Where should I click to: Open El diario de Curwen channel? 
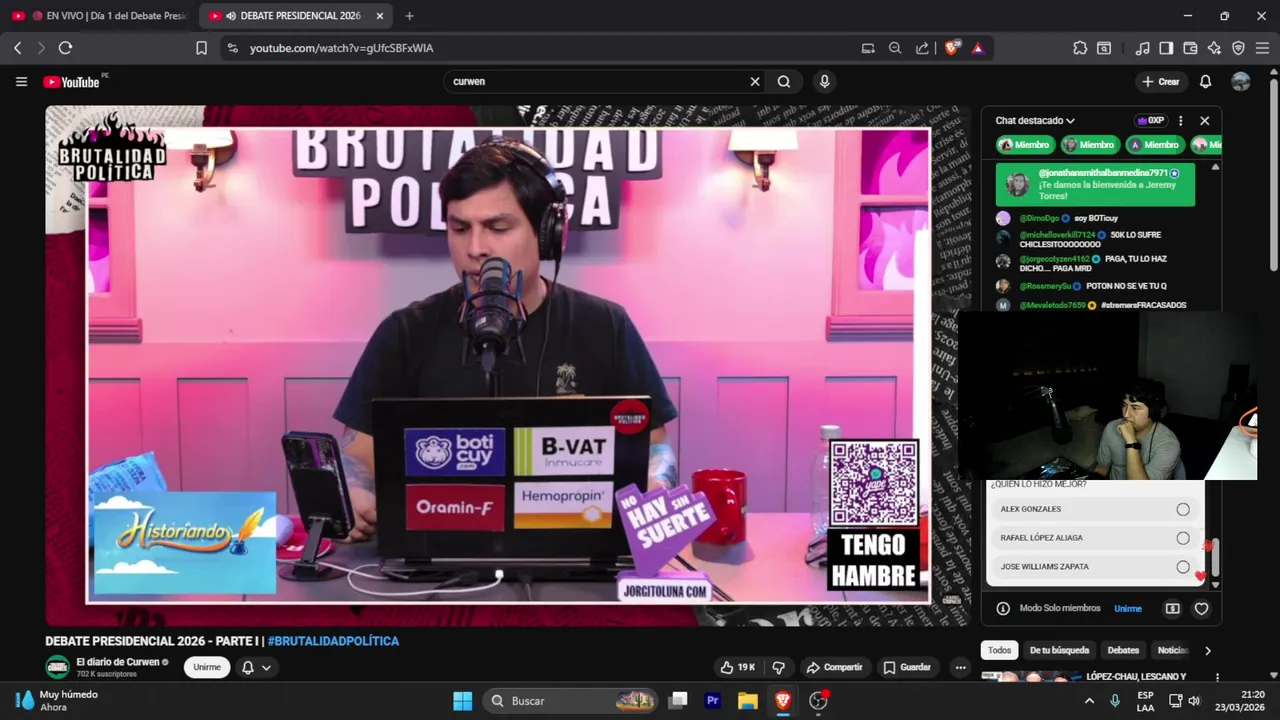click(x=116, y=662)
